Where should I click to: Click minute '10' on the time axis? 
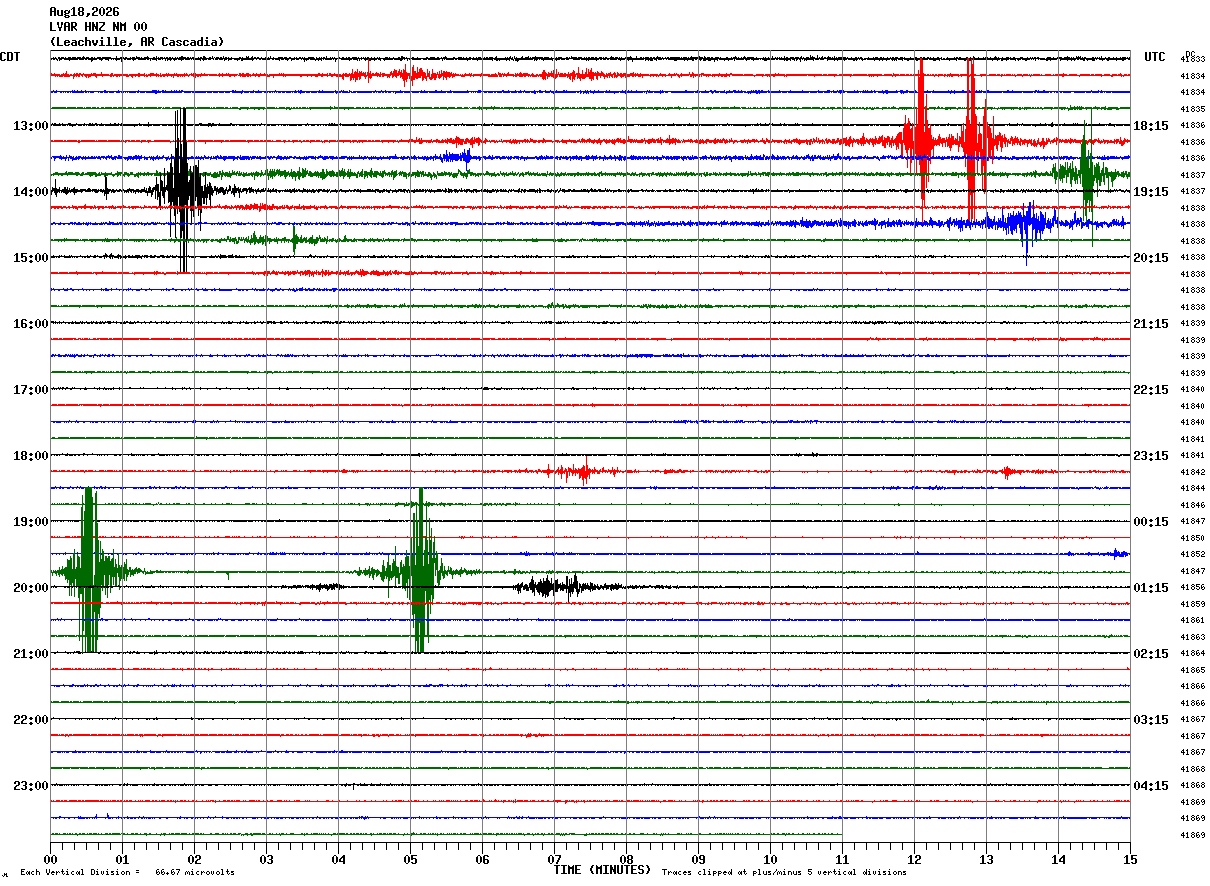point(770,859)
